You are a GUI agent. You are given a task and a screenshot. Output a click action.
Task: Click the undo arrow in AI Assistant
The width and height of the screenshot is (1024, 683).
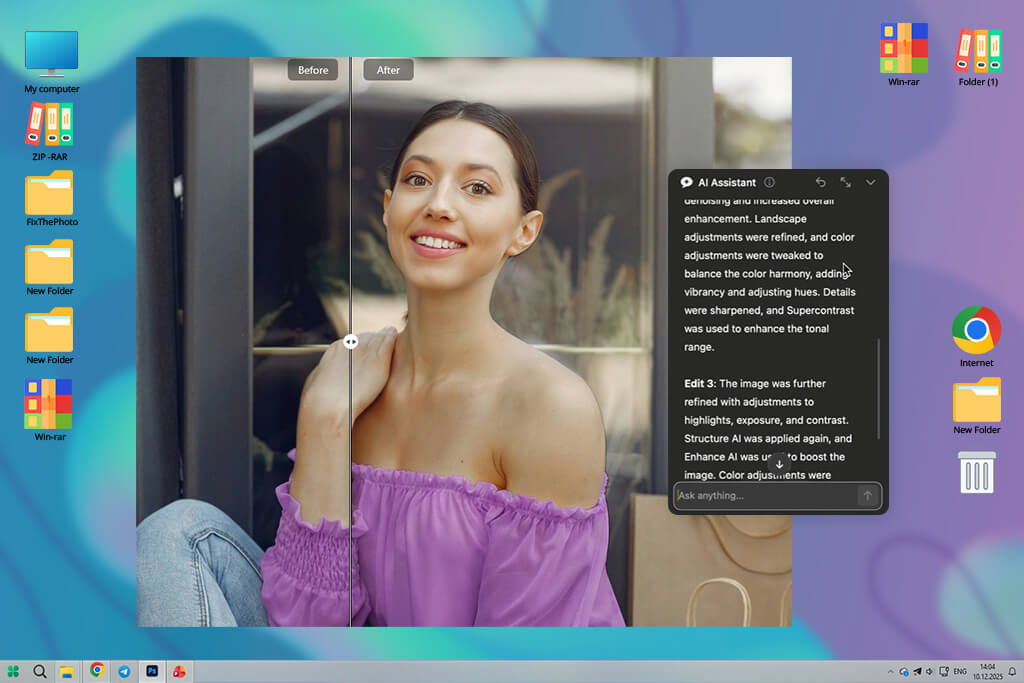tap(821, 182)
